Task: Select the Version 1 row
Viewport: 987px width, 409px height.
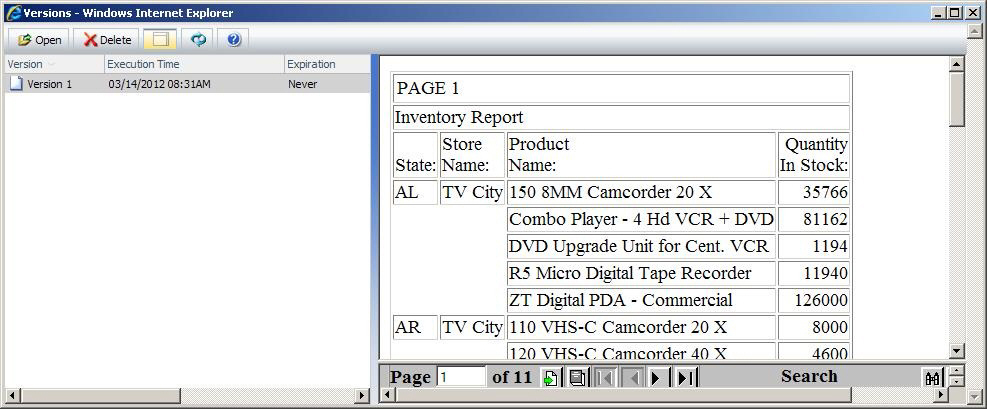Action: point(187,84)
